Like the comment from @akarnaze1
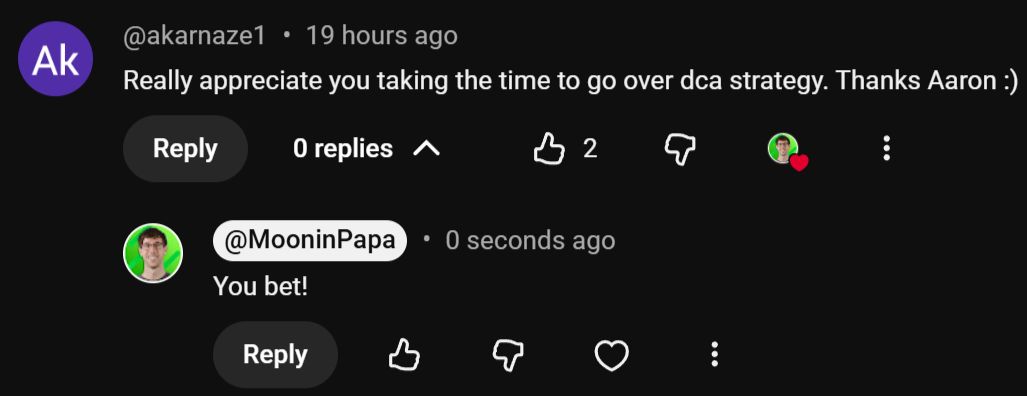Image resolution: width=1027 pixels, height=396 pixels. 549,149
